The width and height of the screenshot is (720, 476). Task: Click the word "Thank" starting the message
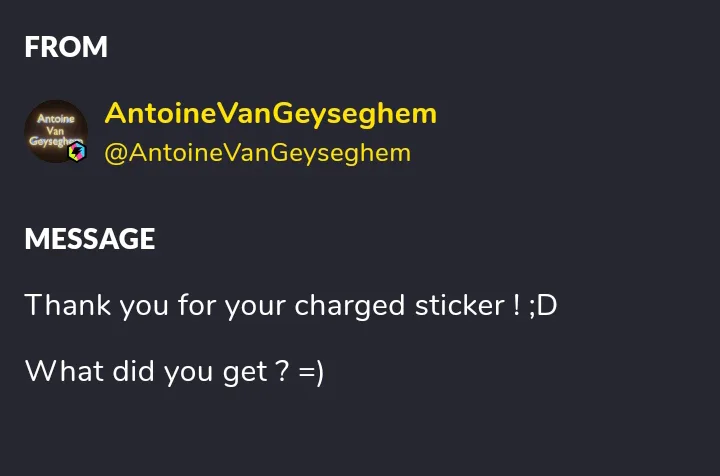coord(68,305)
